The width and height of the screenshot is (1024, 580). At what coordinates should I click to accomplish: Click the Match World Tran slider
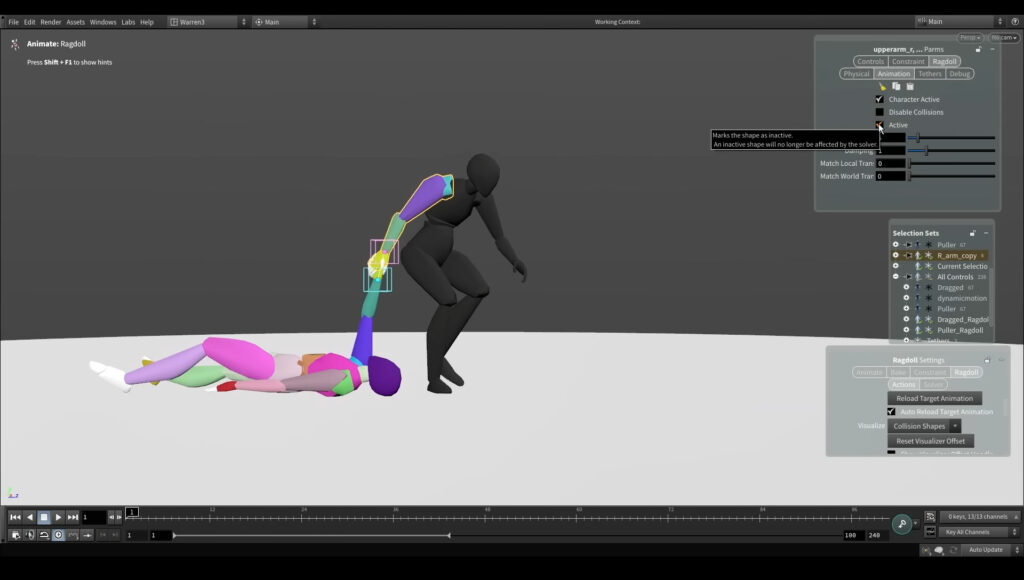(952, 176)
